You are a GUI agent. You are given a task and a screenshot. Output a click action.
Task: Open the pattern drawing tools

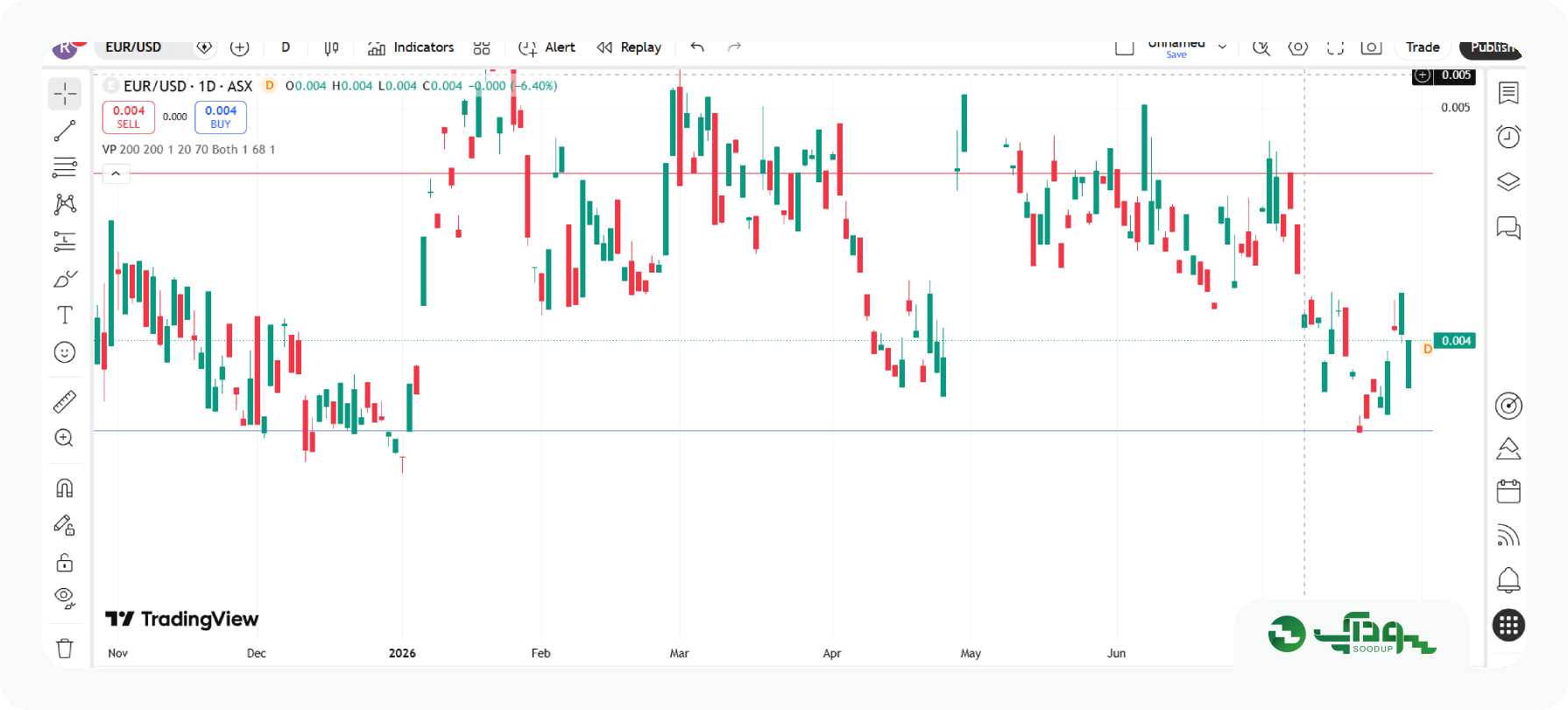(65, 204)
